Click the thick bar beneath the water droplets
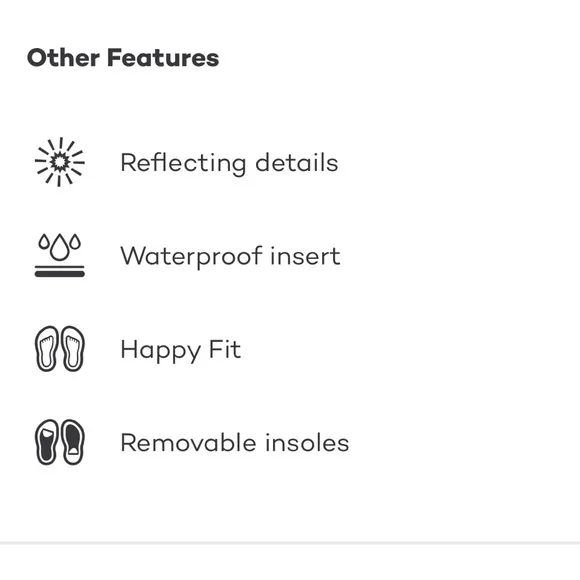Viewport: 580px width, 580px height. click(x=60, y=274)
